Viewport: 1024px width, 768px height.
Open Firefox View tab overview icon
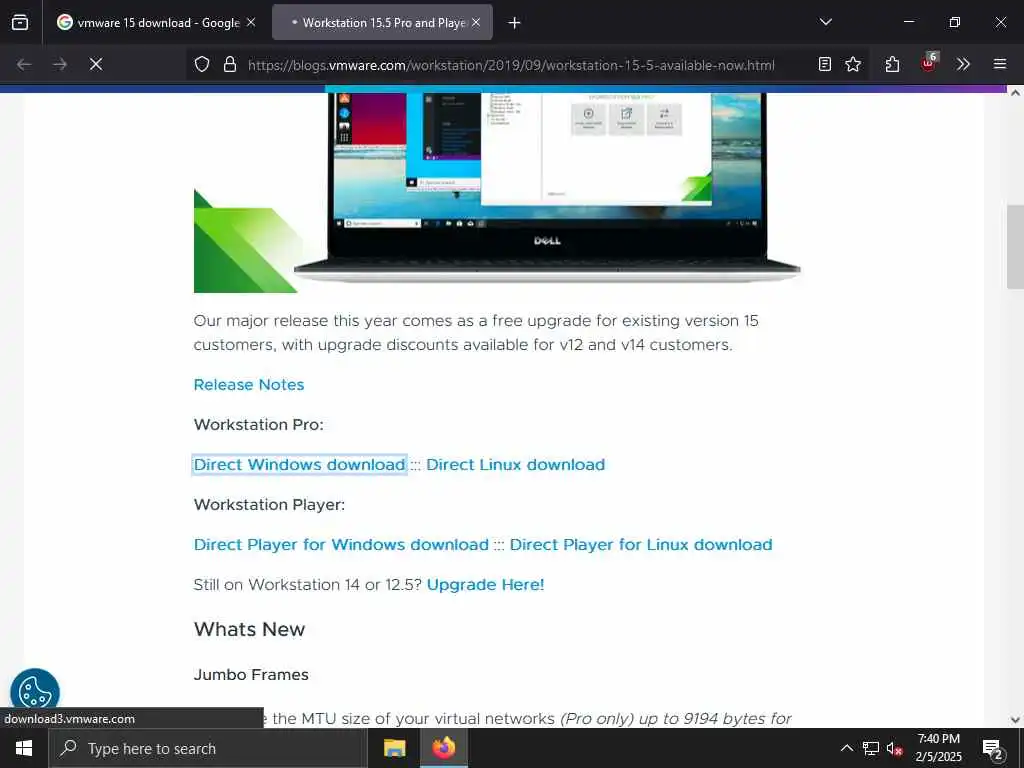point(20,23)
